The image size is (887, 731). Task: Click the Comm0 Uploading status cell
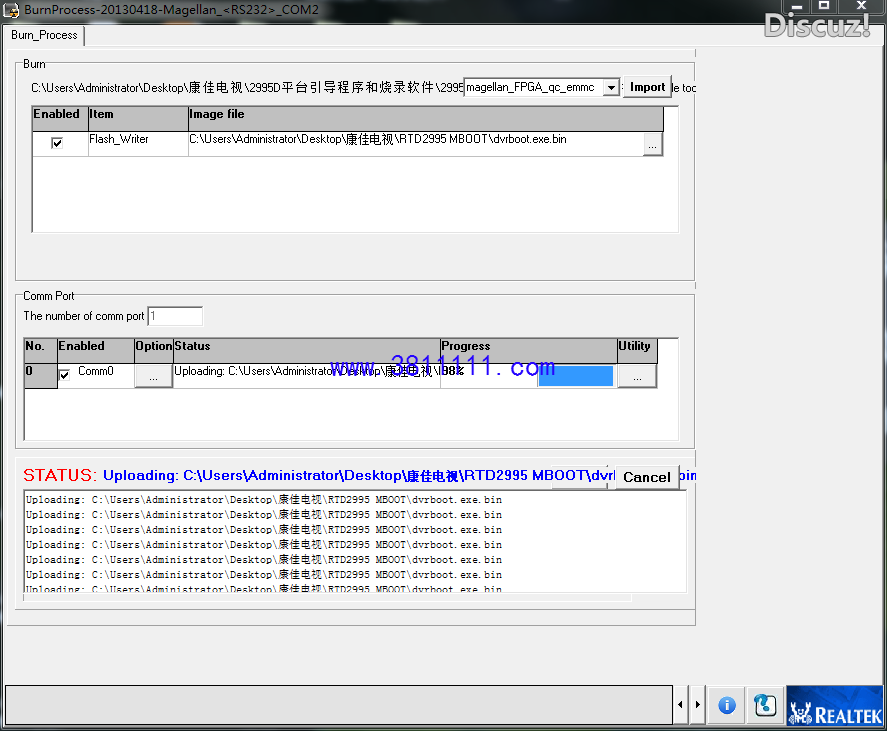tap(307, 376)
